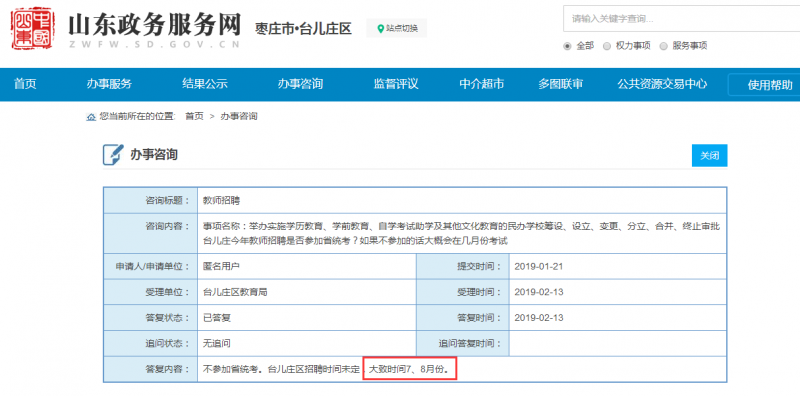The height and width of the screenshot is (396, 800).
Task: Click the 使用帮助 button
Action: 764,85
